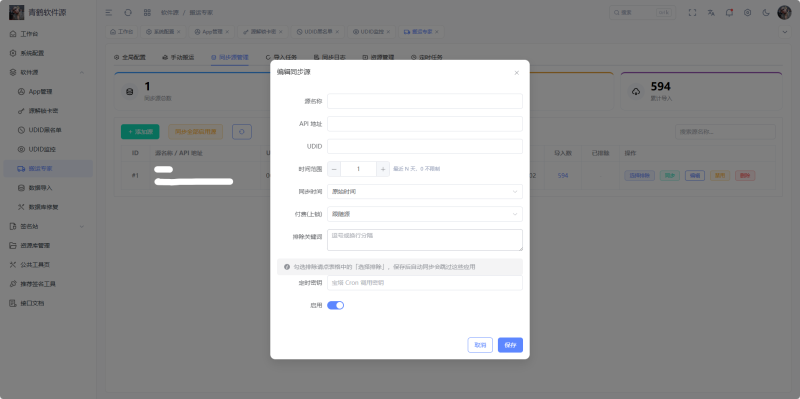Click the refresh icon in top header
Viewport: 800px width, 399px height.
128,12
